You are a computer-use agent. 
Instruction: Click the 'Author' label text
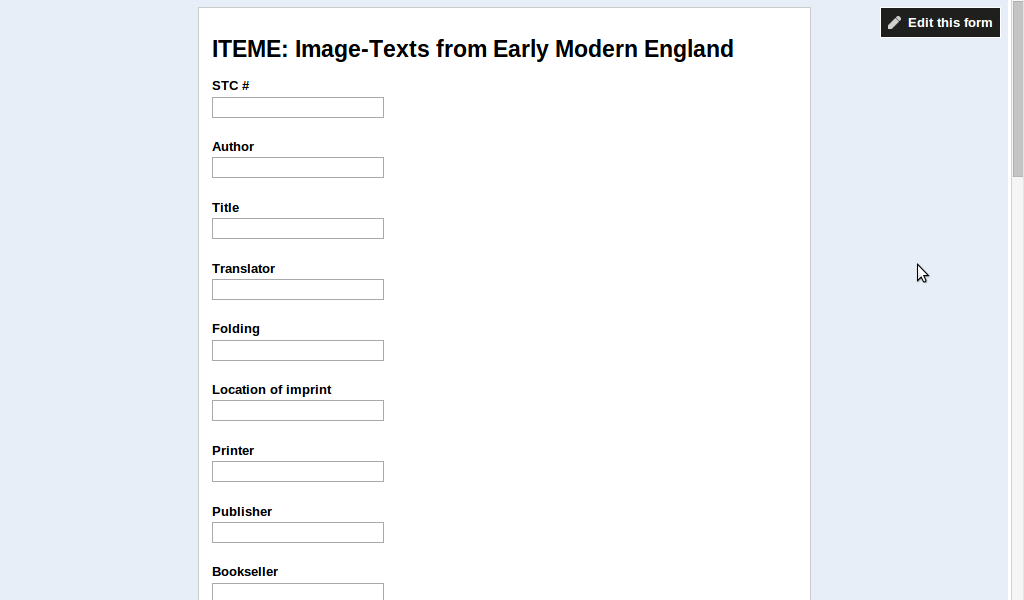233,147
